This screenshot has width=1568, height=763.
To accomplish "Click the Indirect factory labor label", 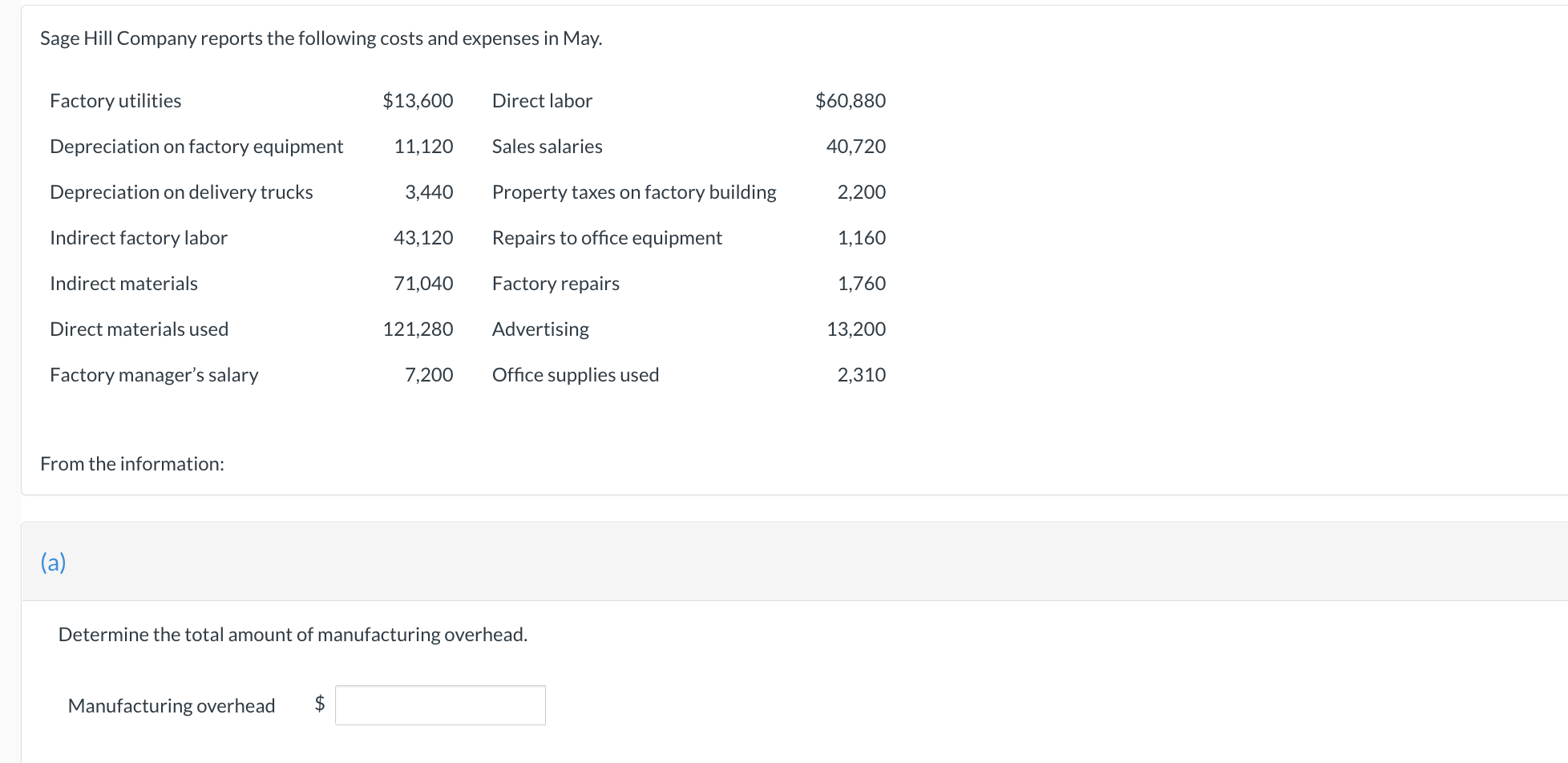I will (x=139, y=238).
